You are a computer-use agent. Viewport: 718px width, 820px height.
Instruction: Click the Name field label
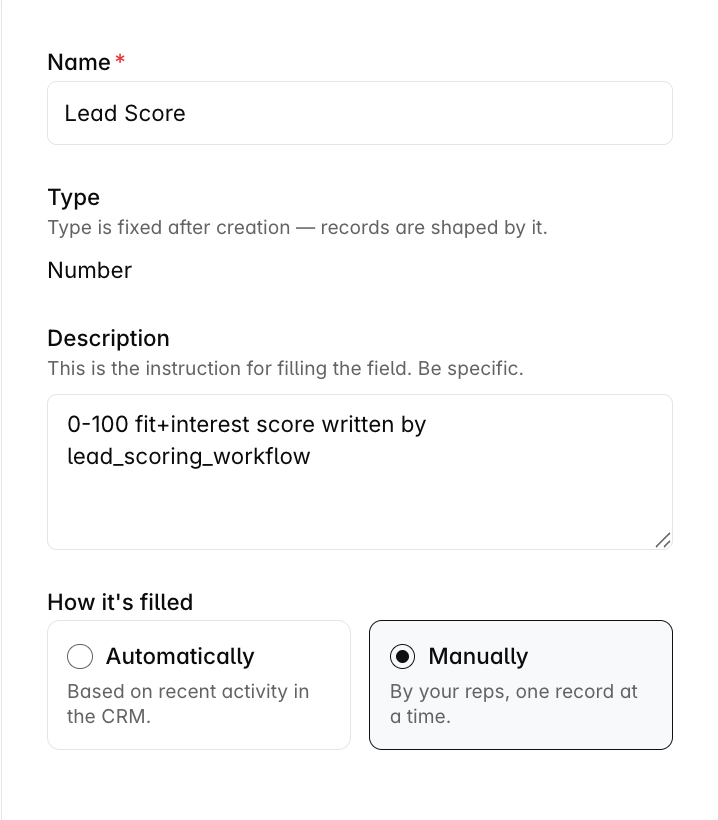[79, 62]
